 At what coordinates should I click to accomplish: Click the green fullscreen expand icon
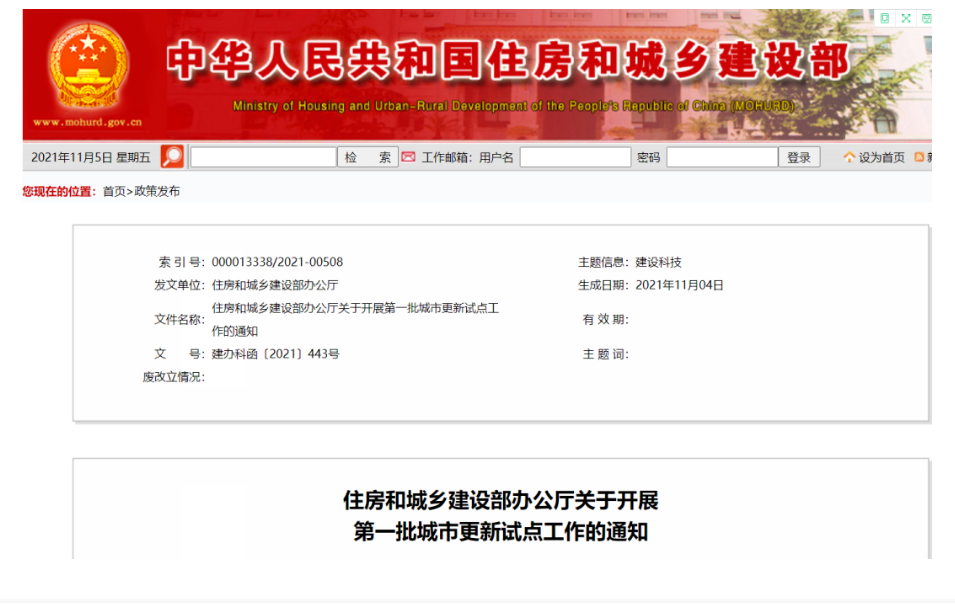pyautogui.click(x=906, y=18)
